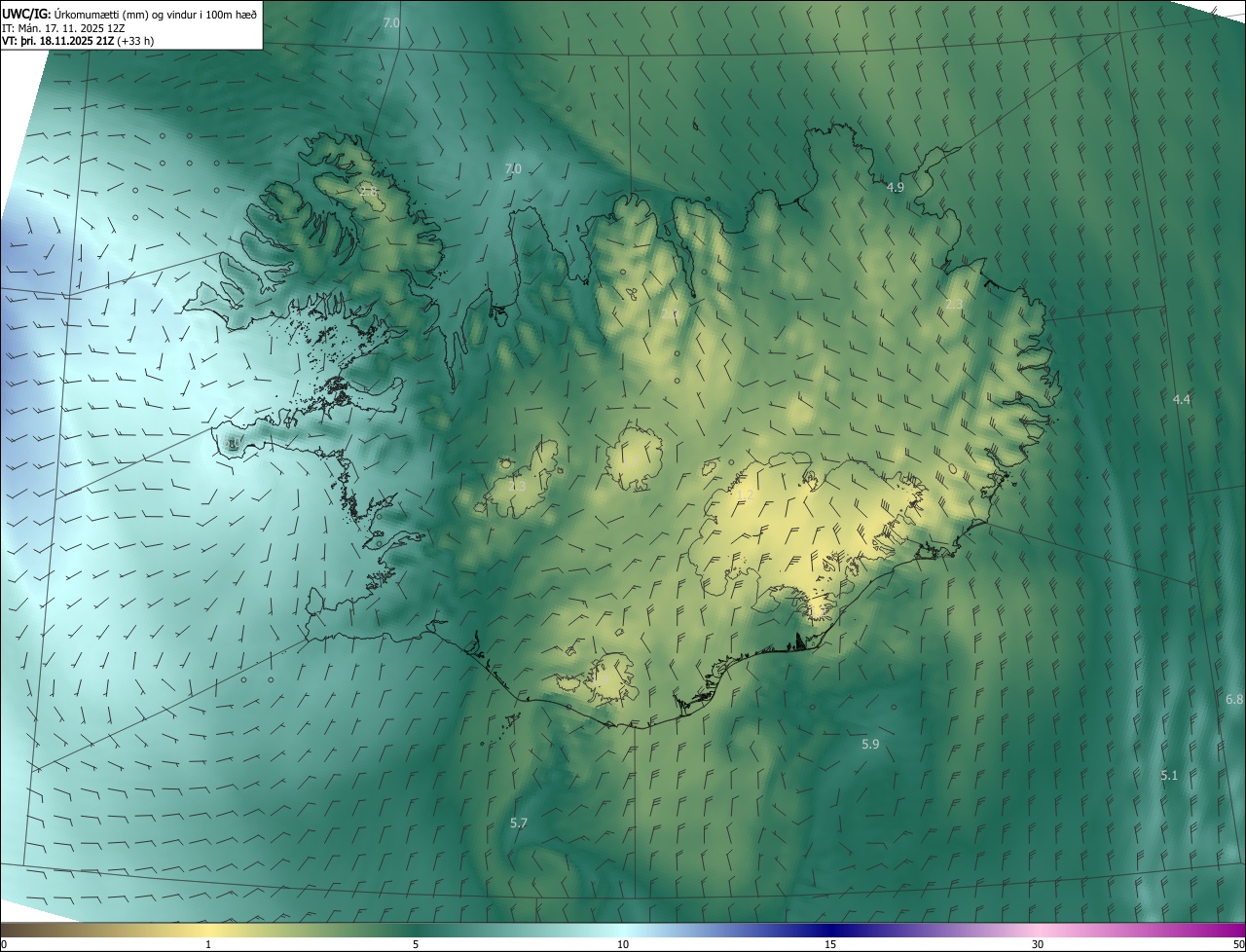Click the 5.7 value label
Screen dimensions: 1246x952
[519, 824]
